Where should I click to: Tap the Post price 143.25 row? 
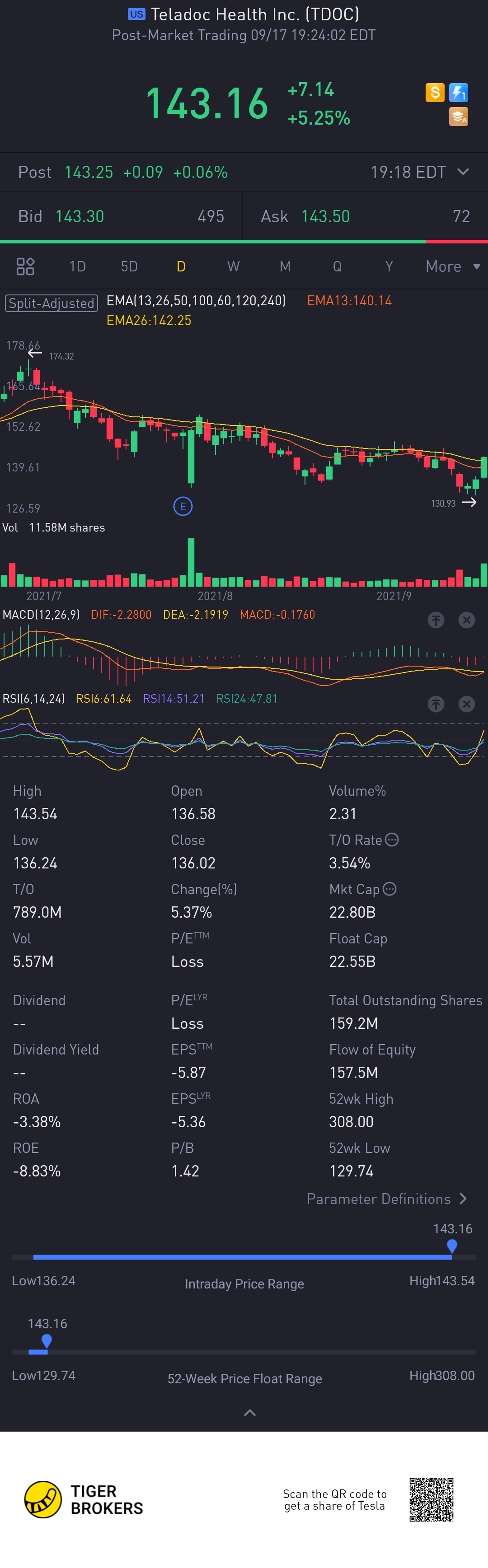(x=244, y=172)
